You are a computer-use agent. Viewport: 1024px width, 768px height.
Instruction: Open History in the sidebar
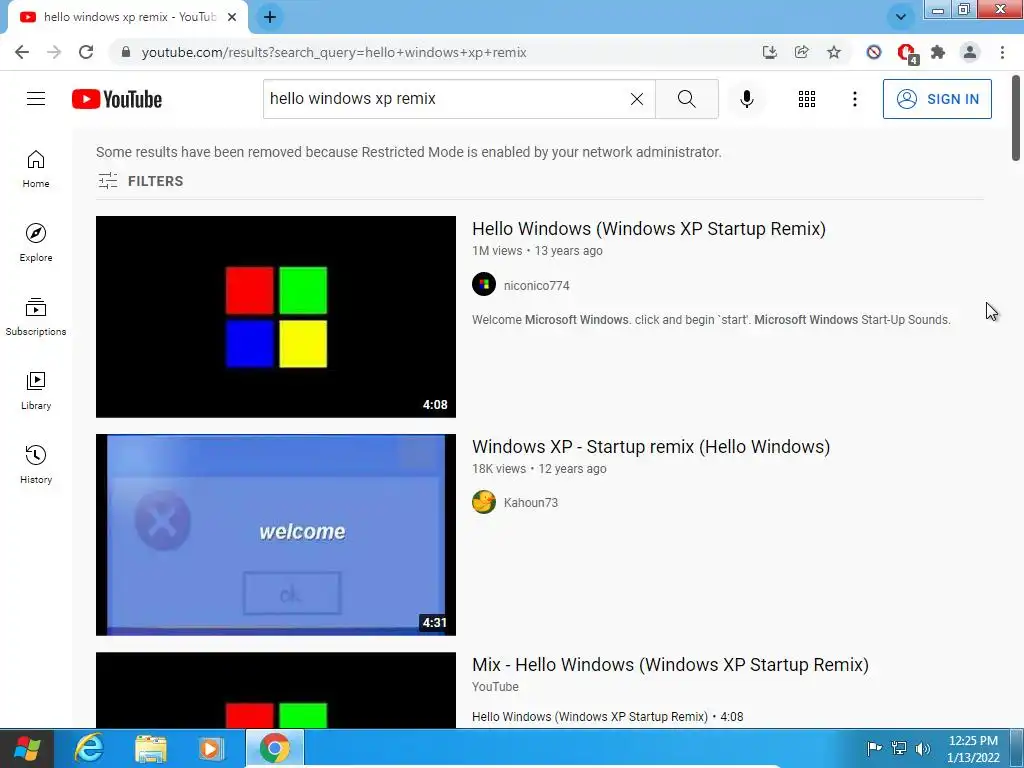[36, 464]
